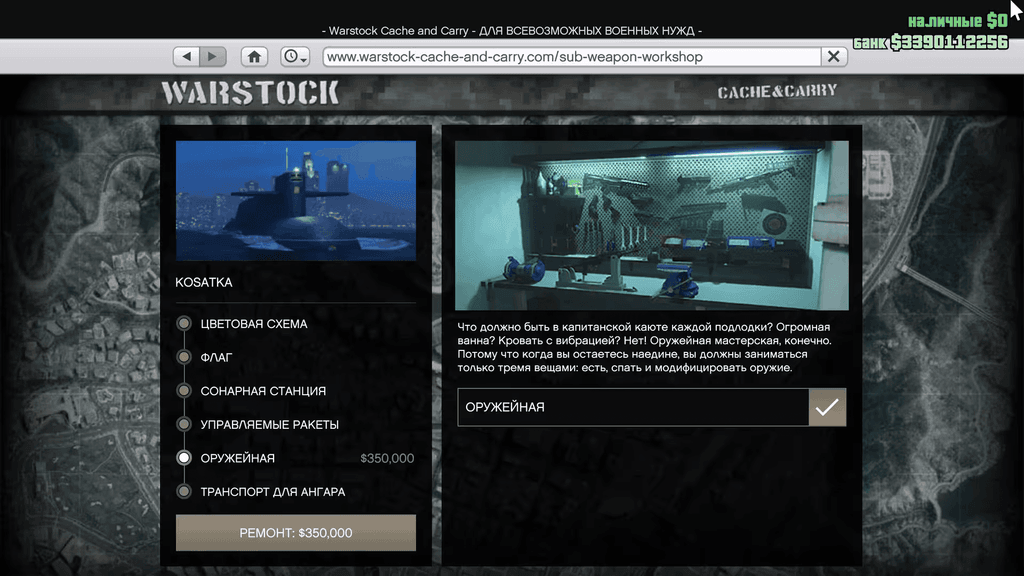Image resolution: width=1024 pixels, height=576 pixels.
Task: Toggle the checkmark on ОРУЖЕЙНАЯ option
Action: point(827,408)
